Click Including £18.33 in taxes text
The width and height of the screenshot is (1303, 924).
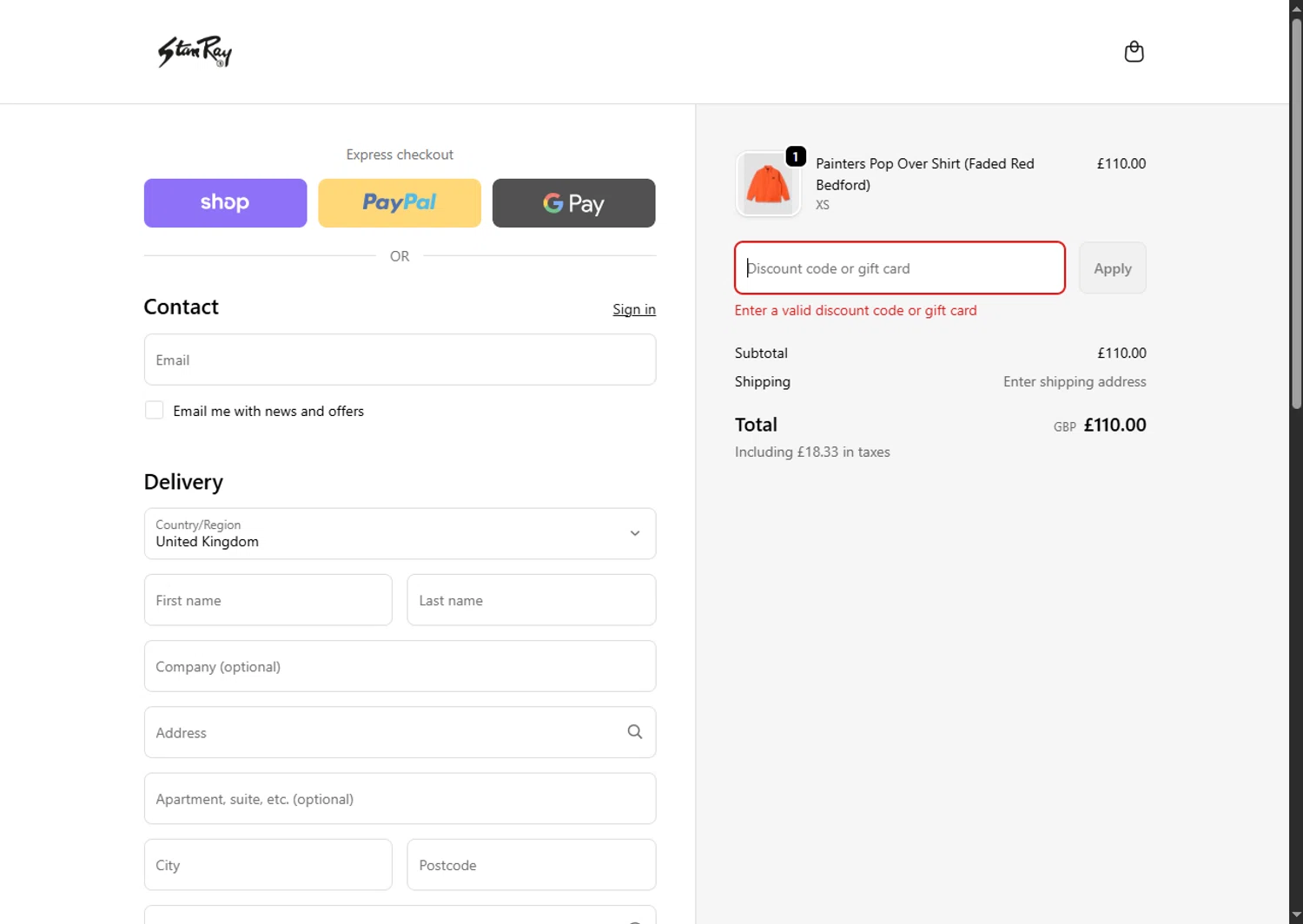tap(812, 452)
